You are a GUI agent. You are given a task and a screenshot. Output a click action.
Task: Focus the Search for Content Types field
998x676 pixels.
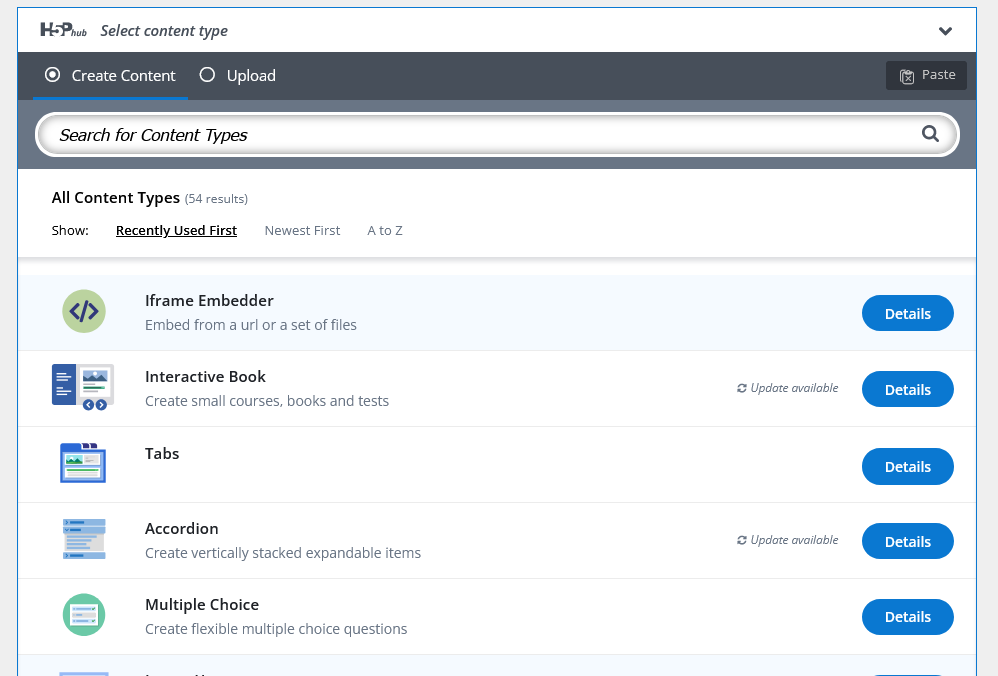(x=496, y=135)
